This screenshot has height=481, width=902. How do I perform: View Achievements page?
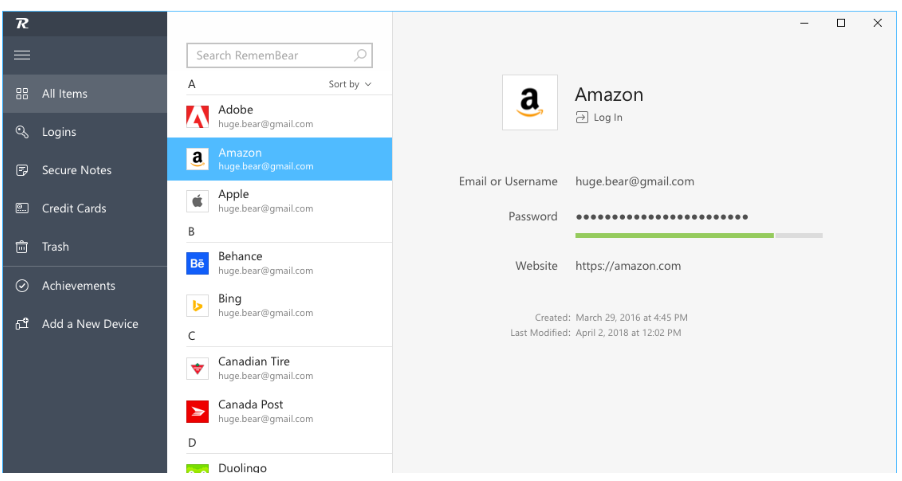pyautogui.click(x=78, y=286)
